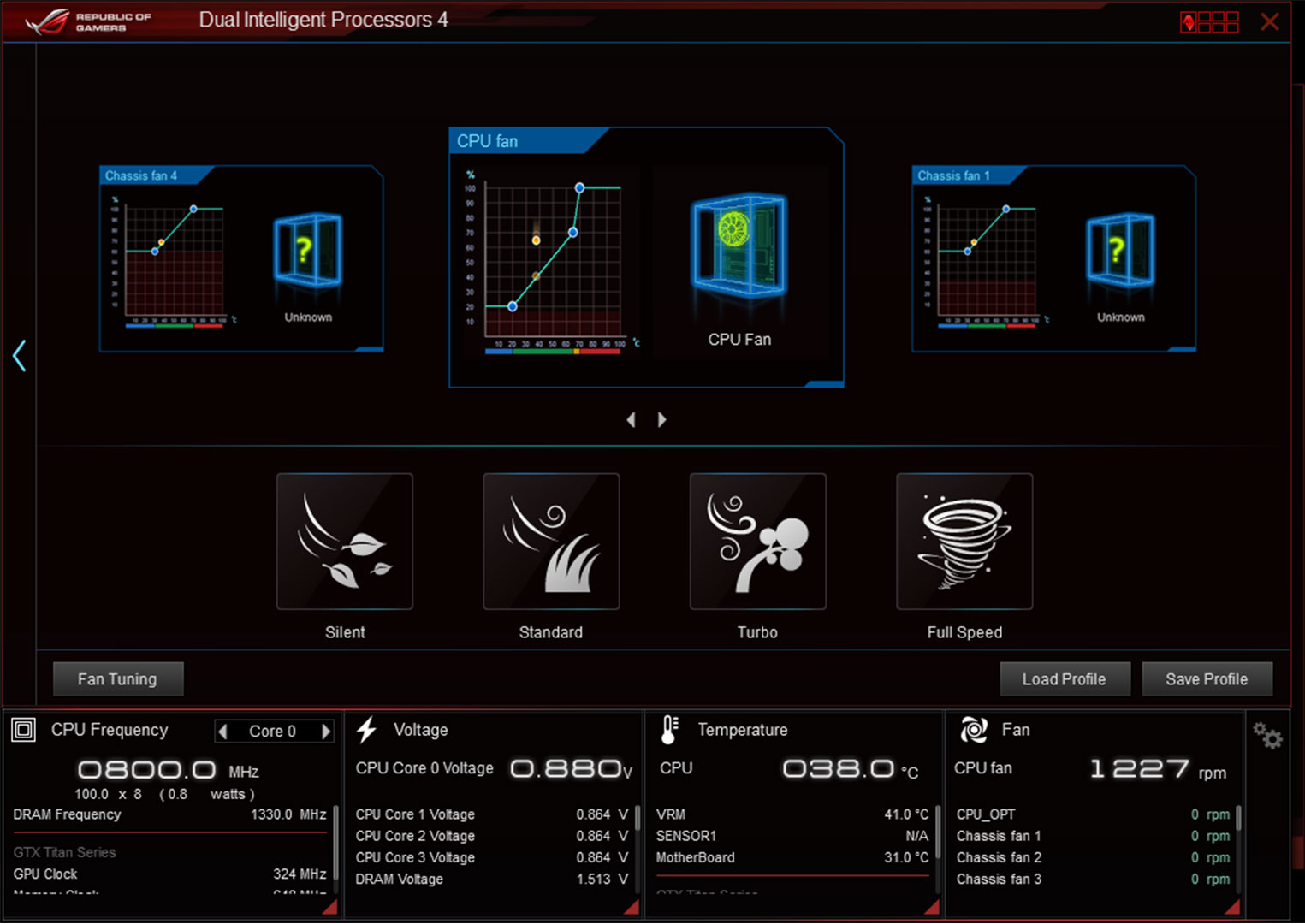The width and height of the screenshot is (1305, 924).
Task: Select the Silent fan mode icon
Action: tap(345, 542)
